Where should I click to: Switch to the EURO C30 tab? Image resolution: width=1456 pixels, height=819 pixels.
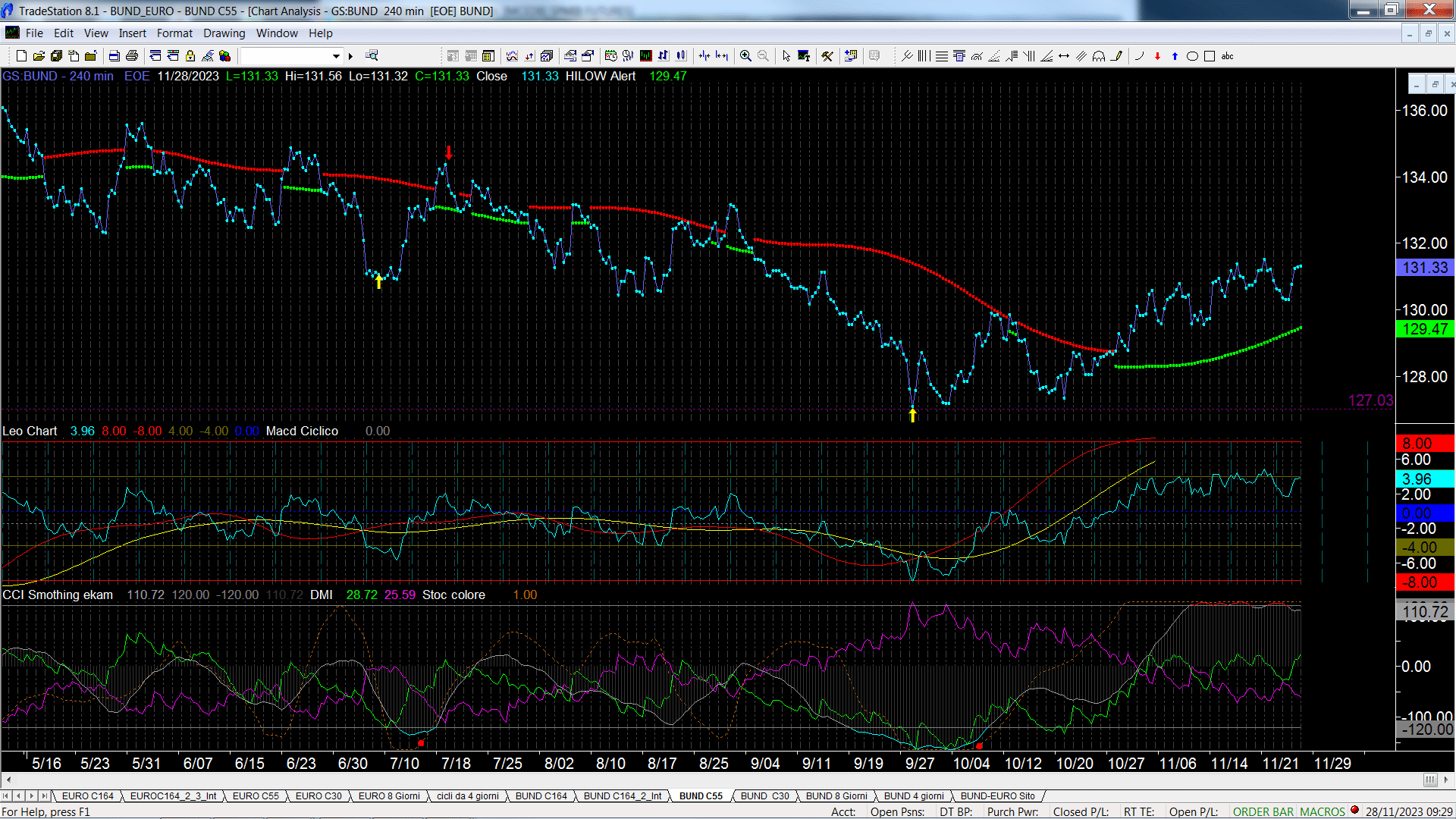[318, 796]
